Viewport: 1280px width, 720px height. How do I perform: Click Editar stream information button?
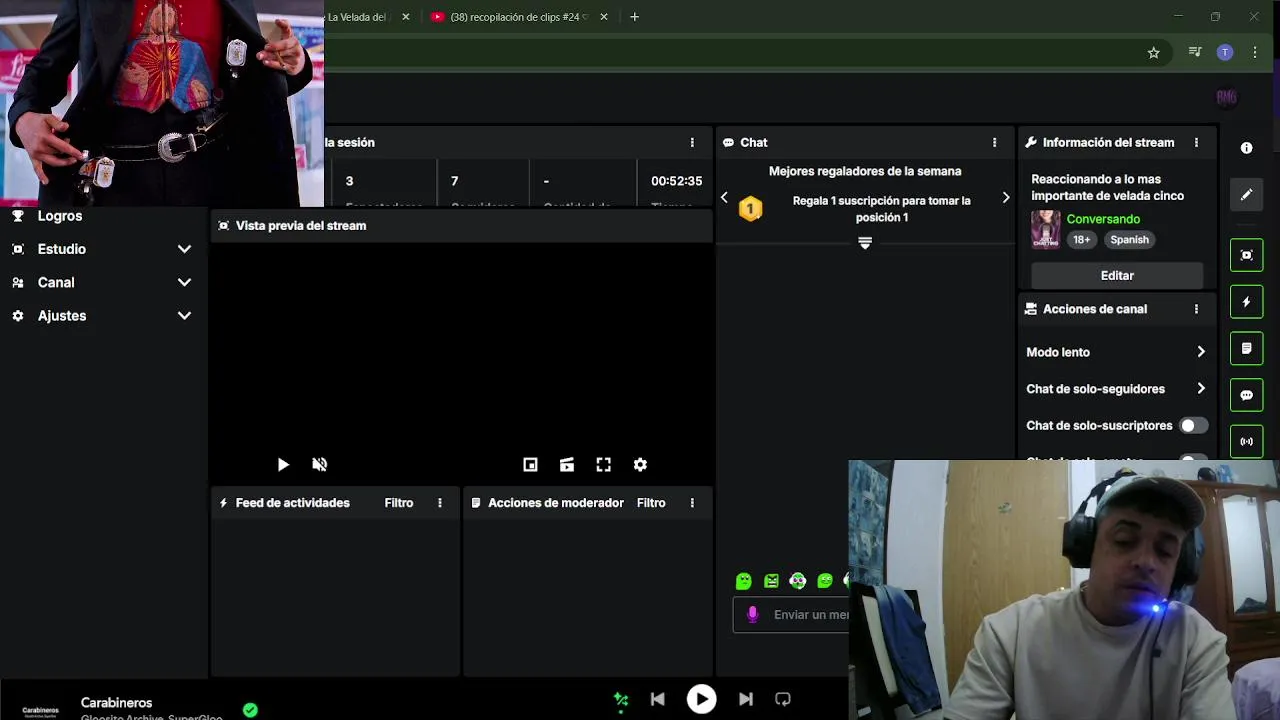pos(1117,276)
